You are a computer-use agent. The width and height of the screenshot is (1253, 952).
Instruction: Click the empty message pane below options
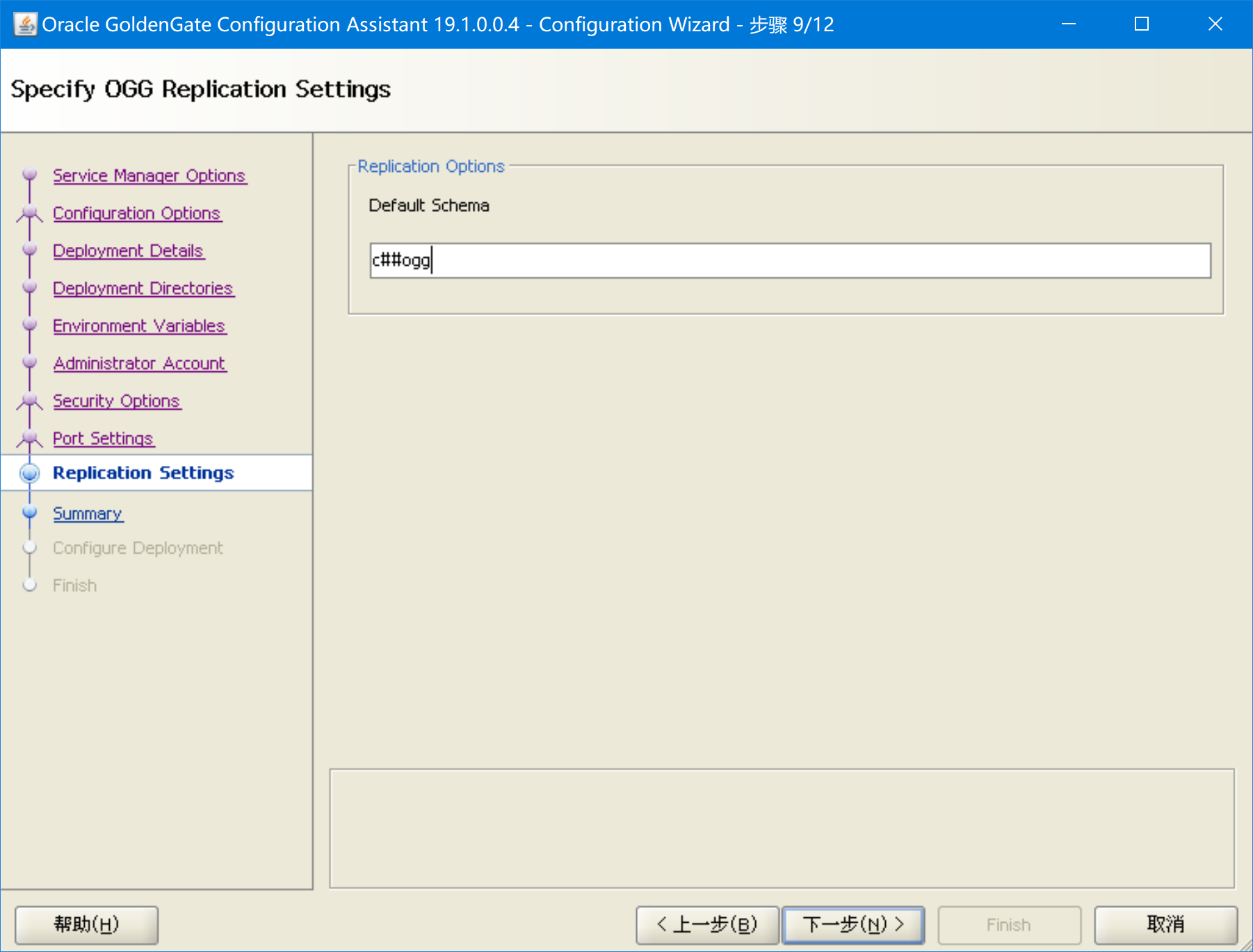(782, 828)
